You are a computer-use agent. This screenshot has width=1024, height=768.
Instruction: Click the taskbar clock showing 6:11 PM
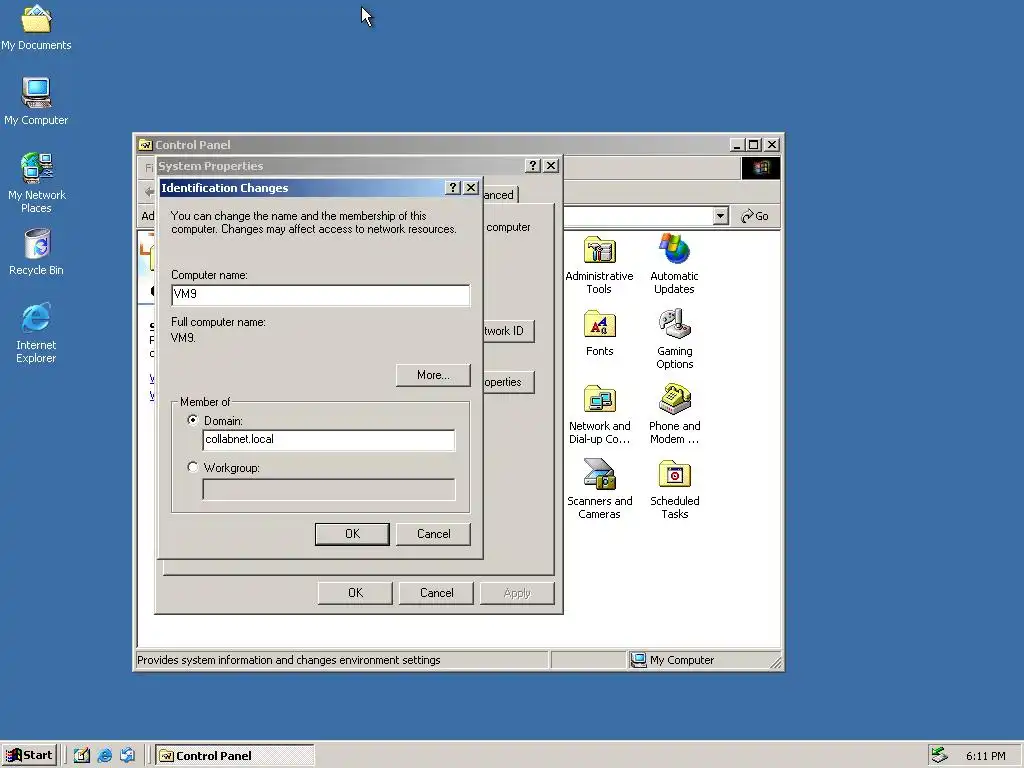(985, 756)
